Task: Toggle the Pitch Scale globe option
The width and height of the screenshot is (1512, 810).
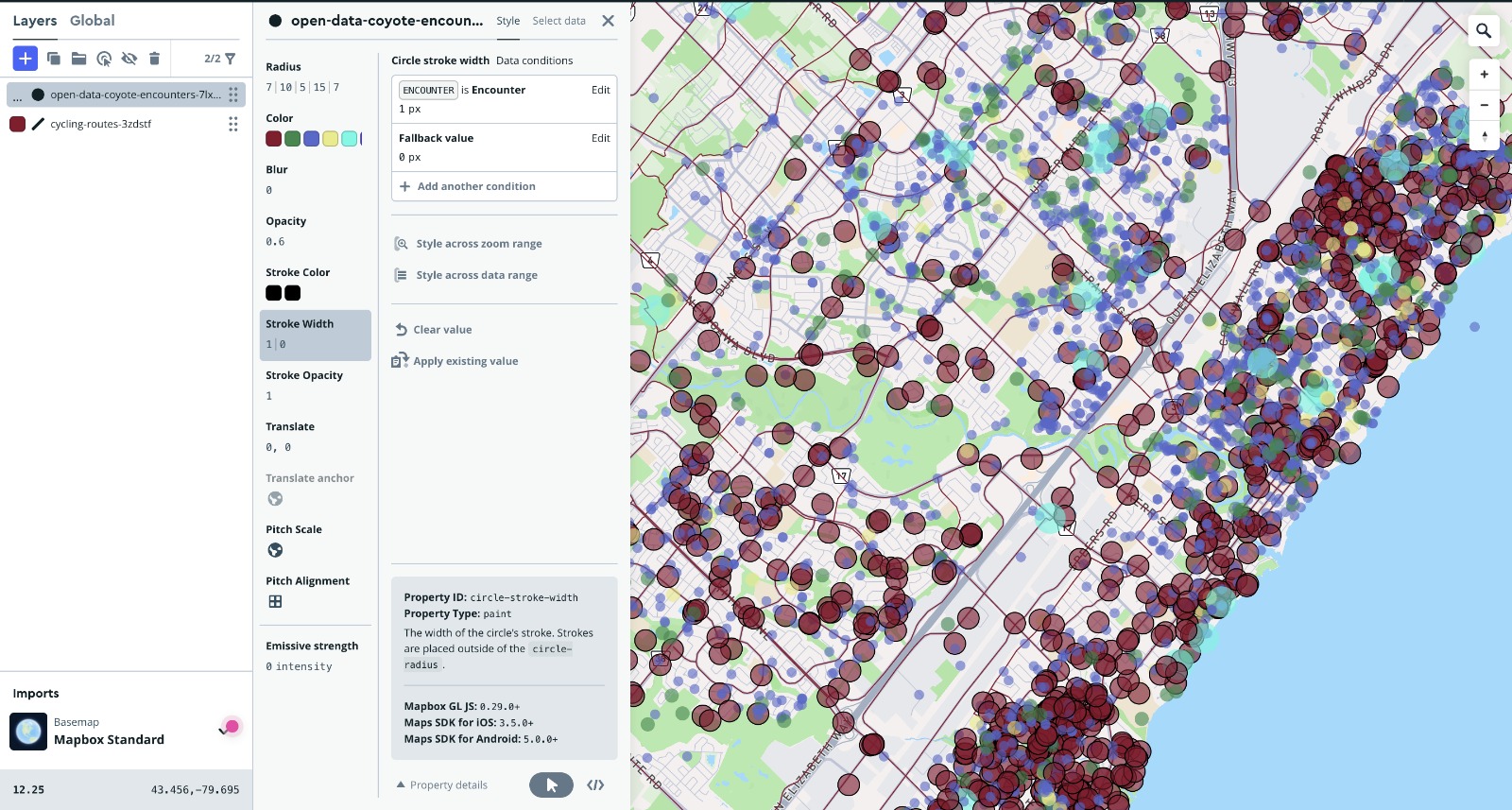Action: pyautogui.click(x=275, y=550)
